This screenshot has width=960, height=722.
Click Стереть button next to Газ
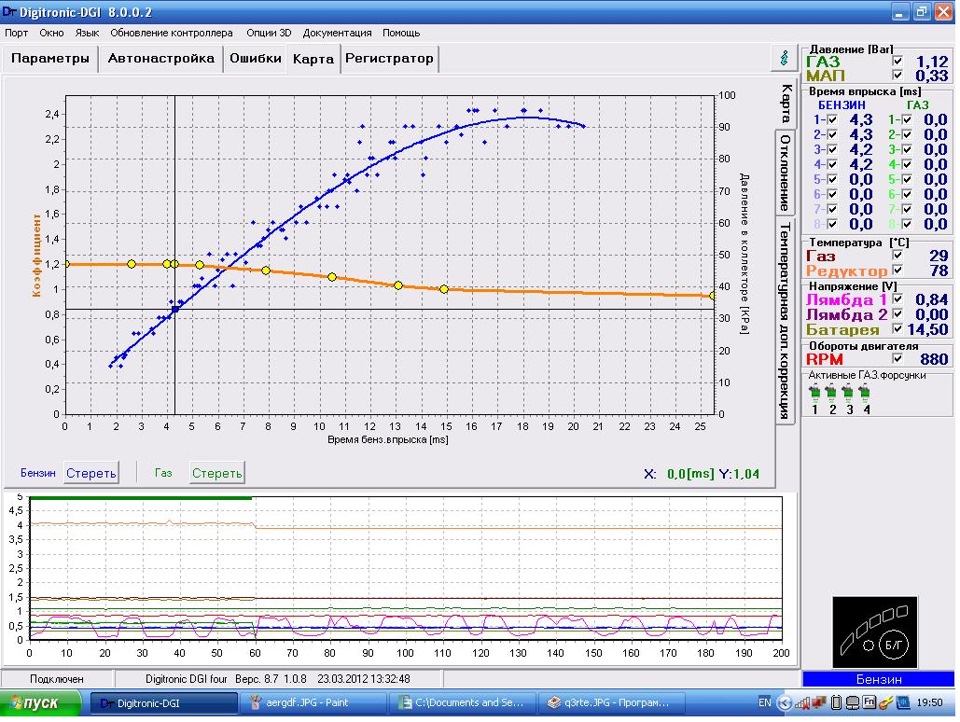click(x=217, y=472)
